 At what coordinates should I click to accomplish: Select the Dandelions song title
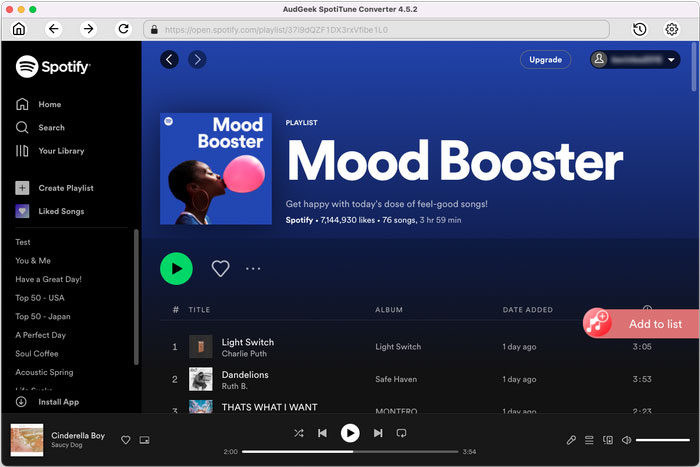tap(245, 375)
